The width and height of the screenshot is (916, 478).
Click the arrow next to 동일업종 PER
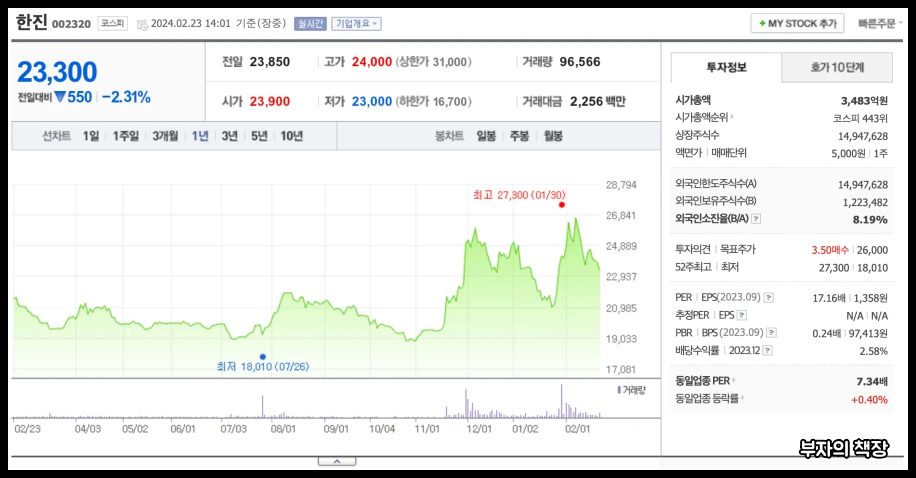pos(734,380)
